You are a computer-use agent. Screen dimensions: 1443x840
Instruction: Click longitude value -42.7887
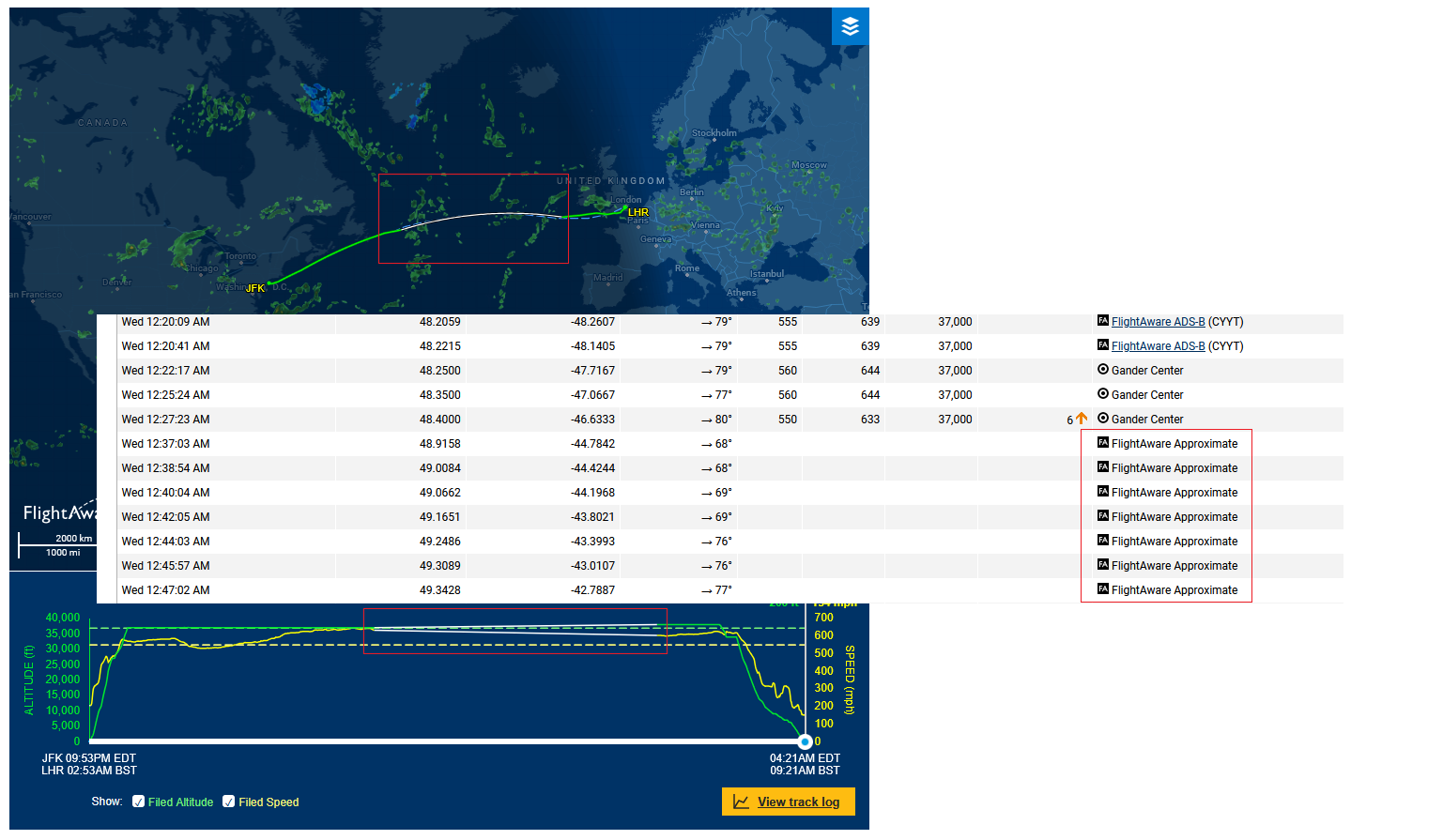592,590
